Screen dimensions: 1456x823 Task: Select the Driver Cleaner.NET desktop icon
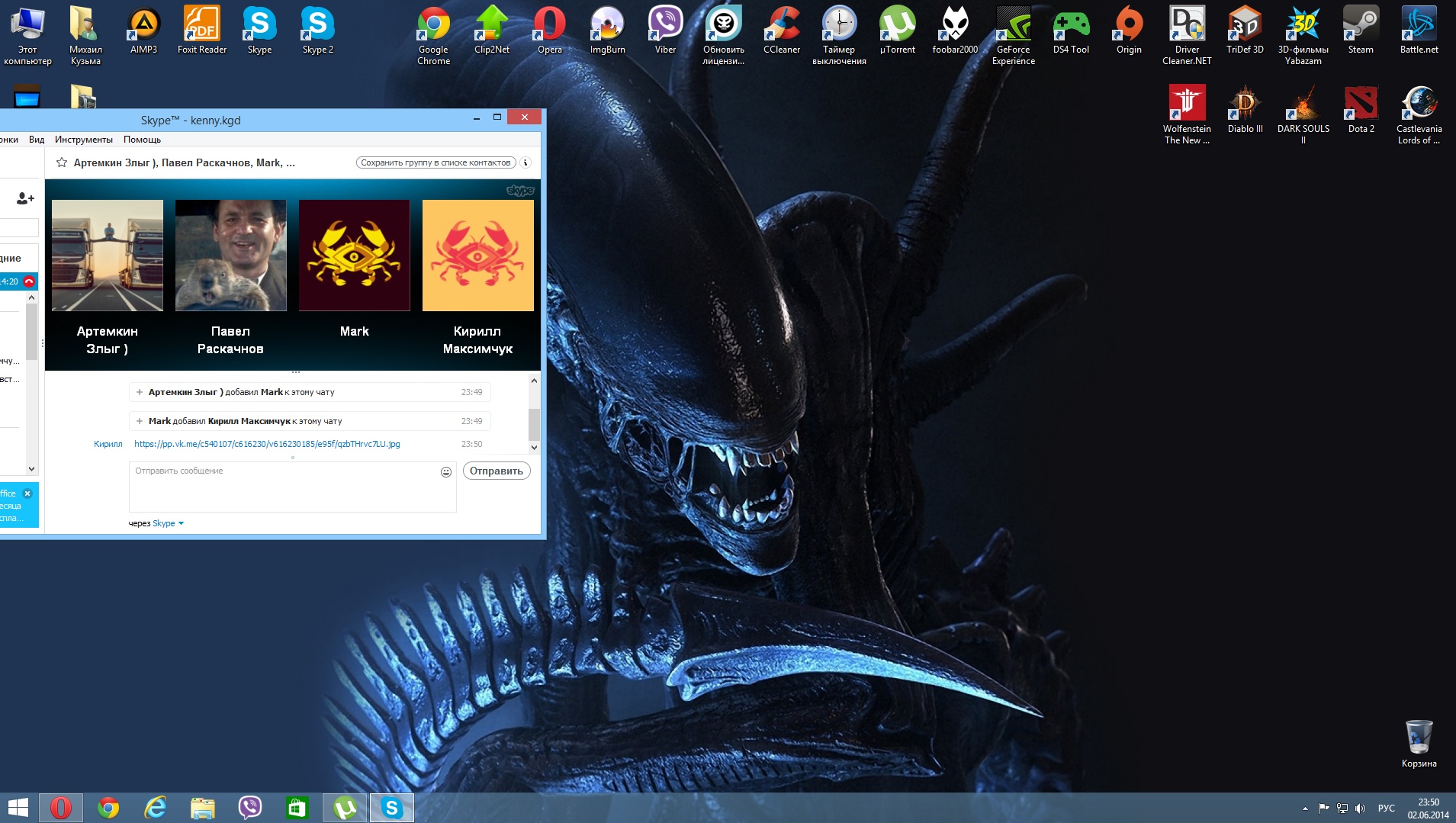click(1187, 36)
